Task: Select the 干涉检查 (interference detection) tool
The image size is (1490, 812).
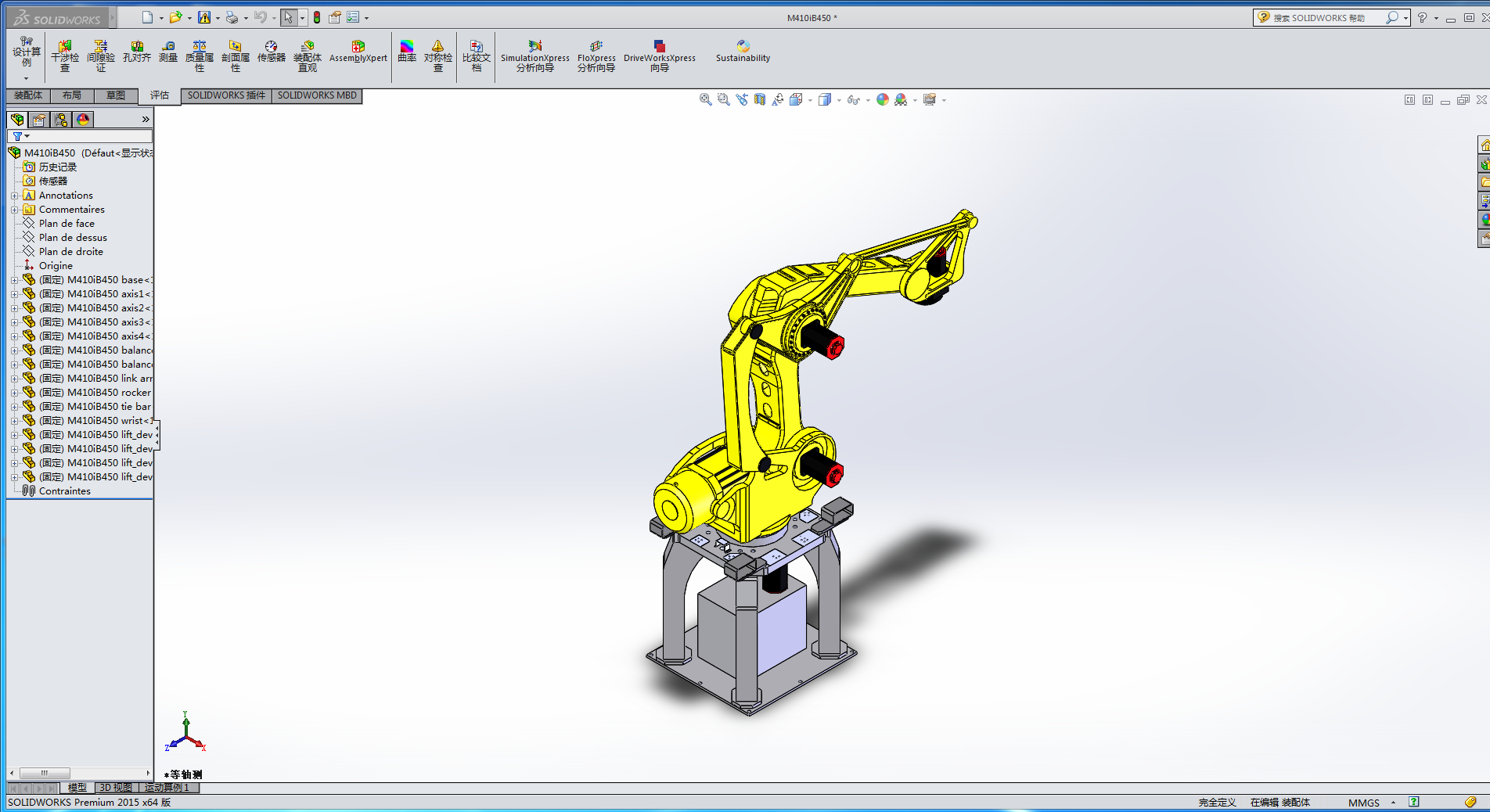Action: pyautogui.click(x=65, y=55)
